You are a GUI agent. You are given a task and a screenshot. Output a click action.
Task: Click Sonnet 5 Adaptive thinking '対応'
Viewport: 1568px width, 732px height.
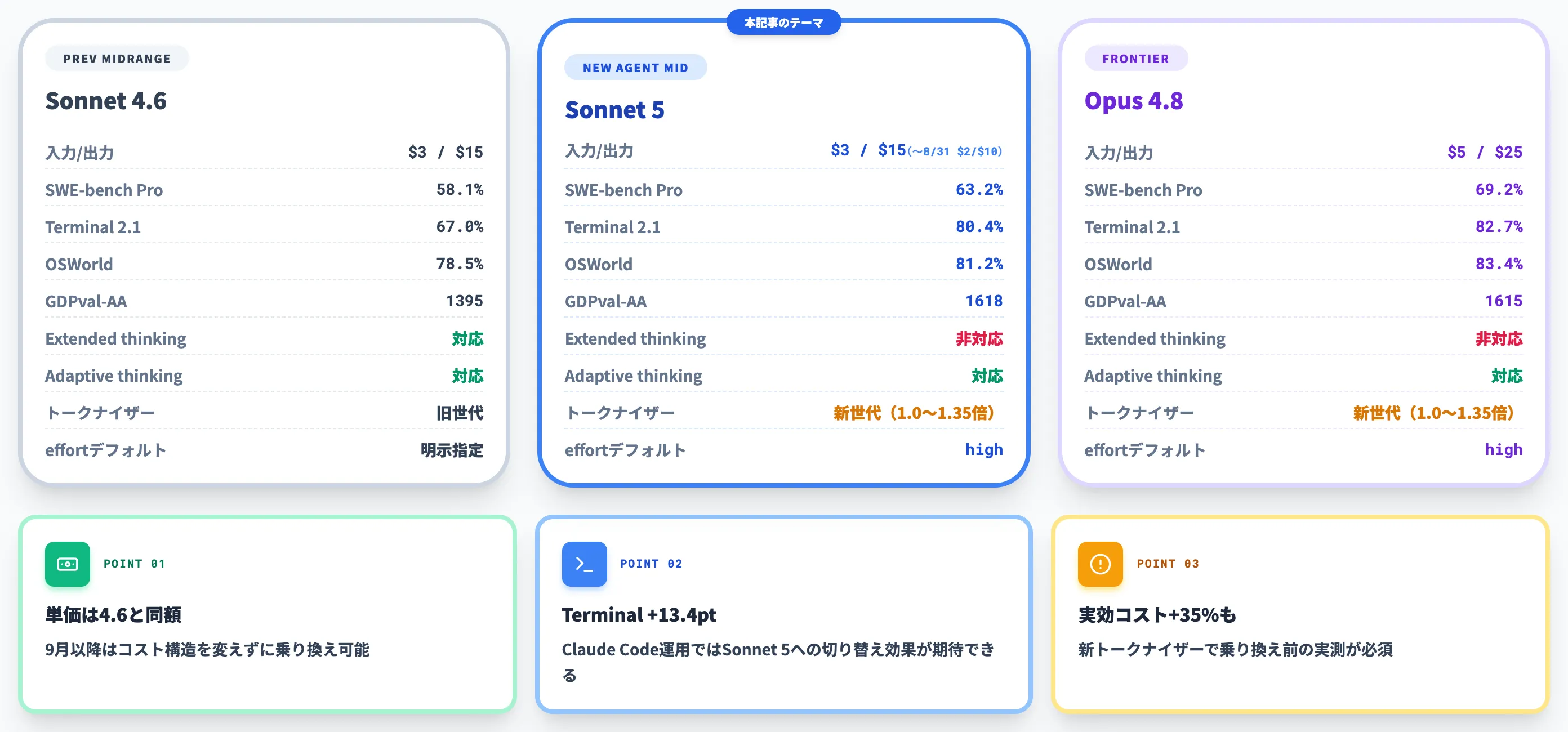[987, 376]
